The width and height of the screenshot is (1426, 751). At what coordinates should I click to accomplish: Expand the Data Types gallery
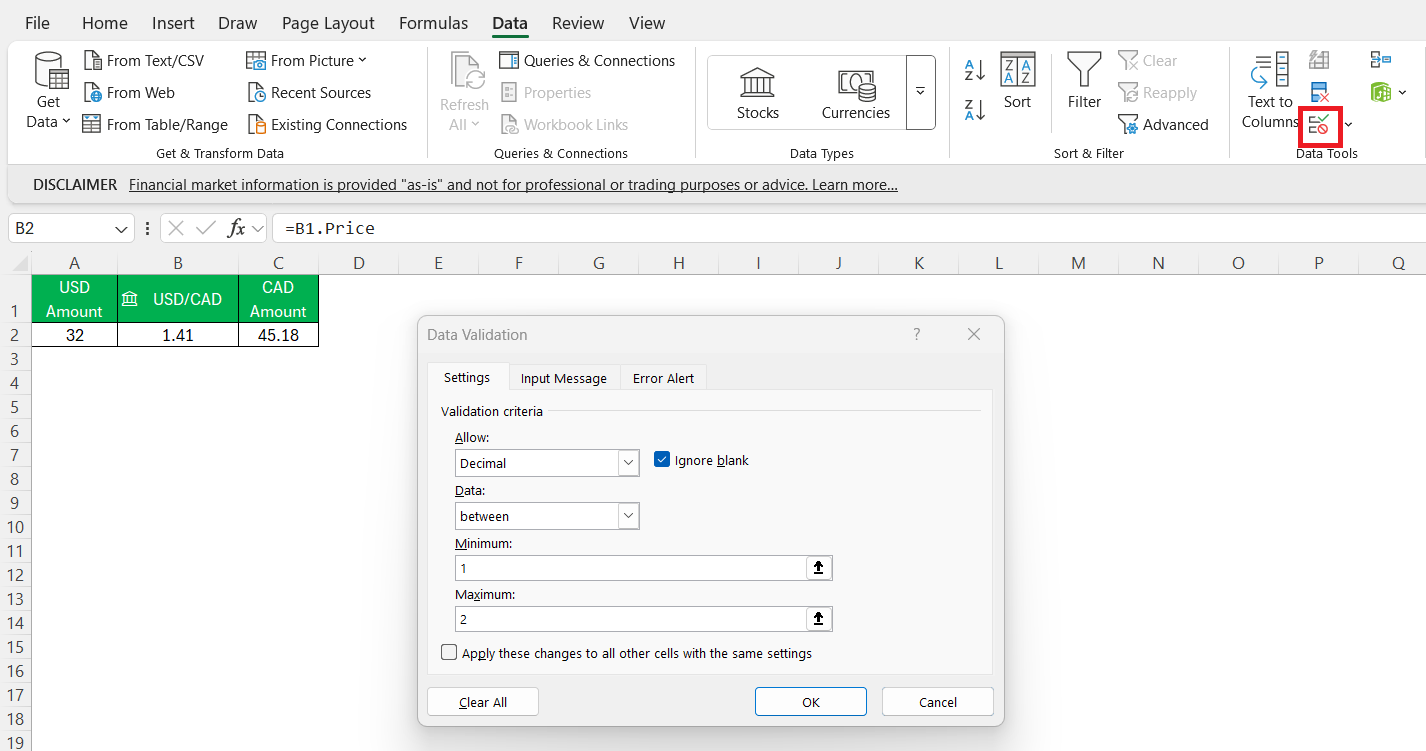pos(920,92)
